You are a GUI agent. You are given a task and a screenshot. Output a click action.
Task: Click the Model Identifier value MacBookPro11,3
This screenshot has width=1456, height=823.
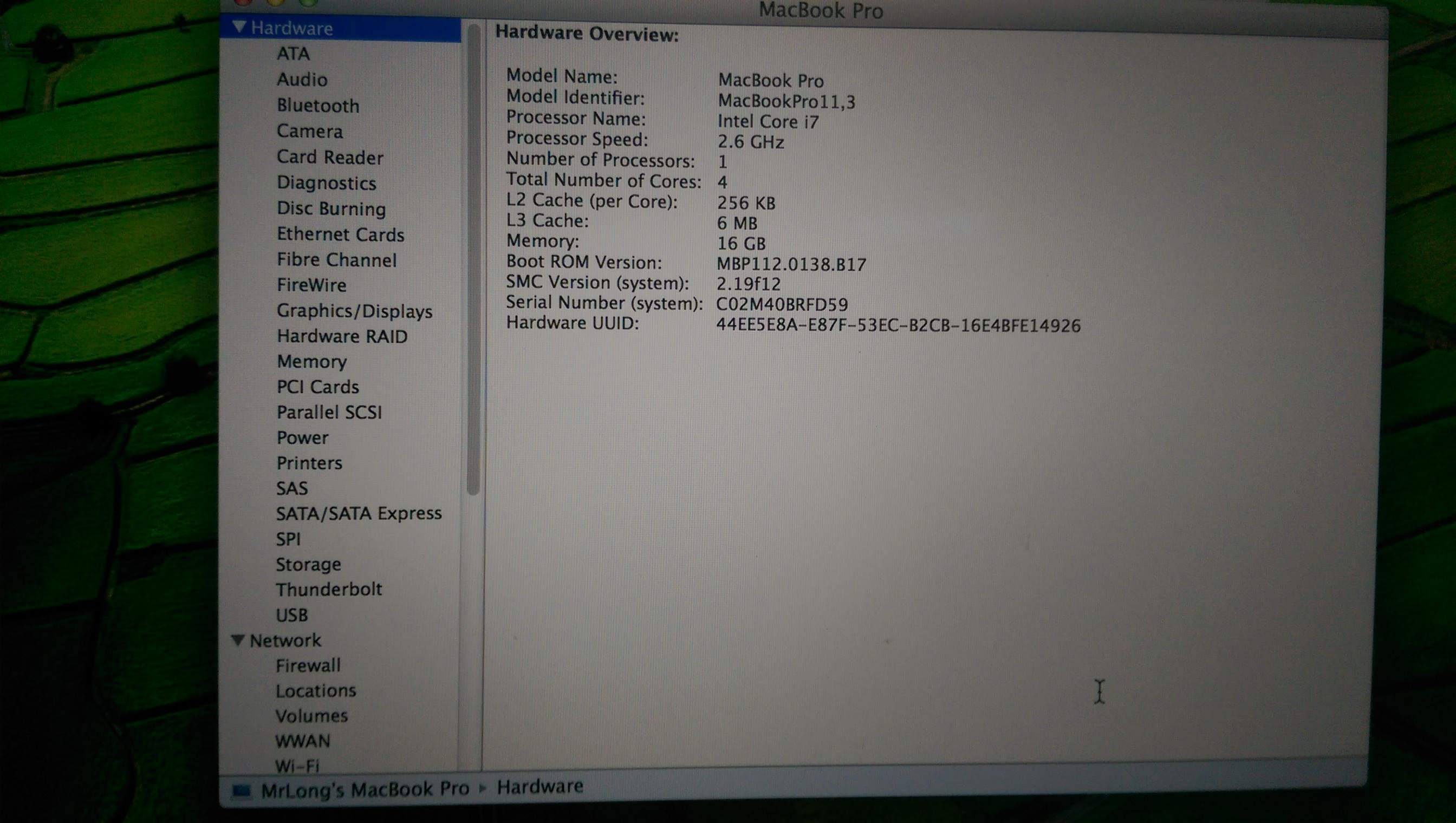click(x=786, y=102)
